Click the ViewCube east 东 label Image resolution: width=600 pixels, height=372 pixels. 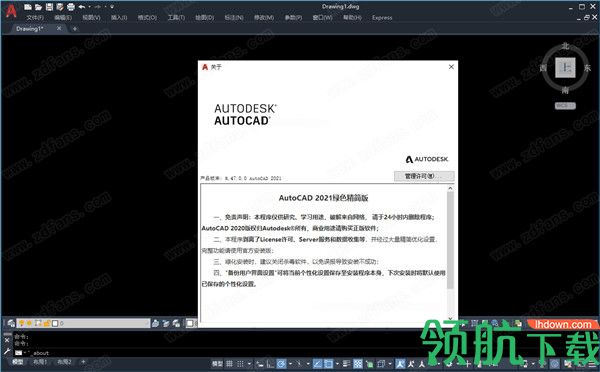point(587,68)
